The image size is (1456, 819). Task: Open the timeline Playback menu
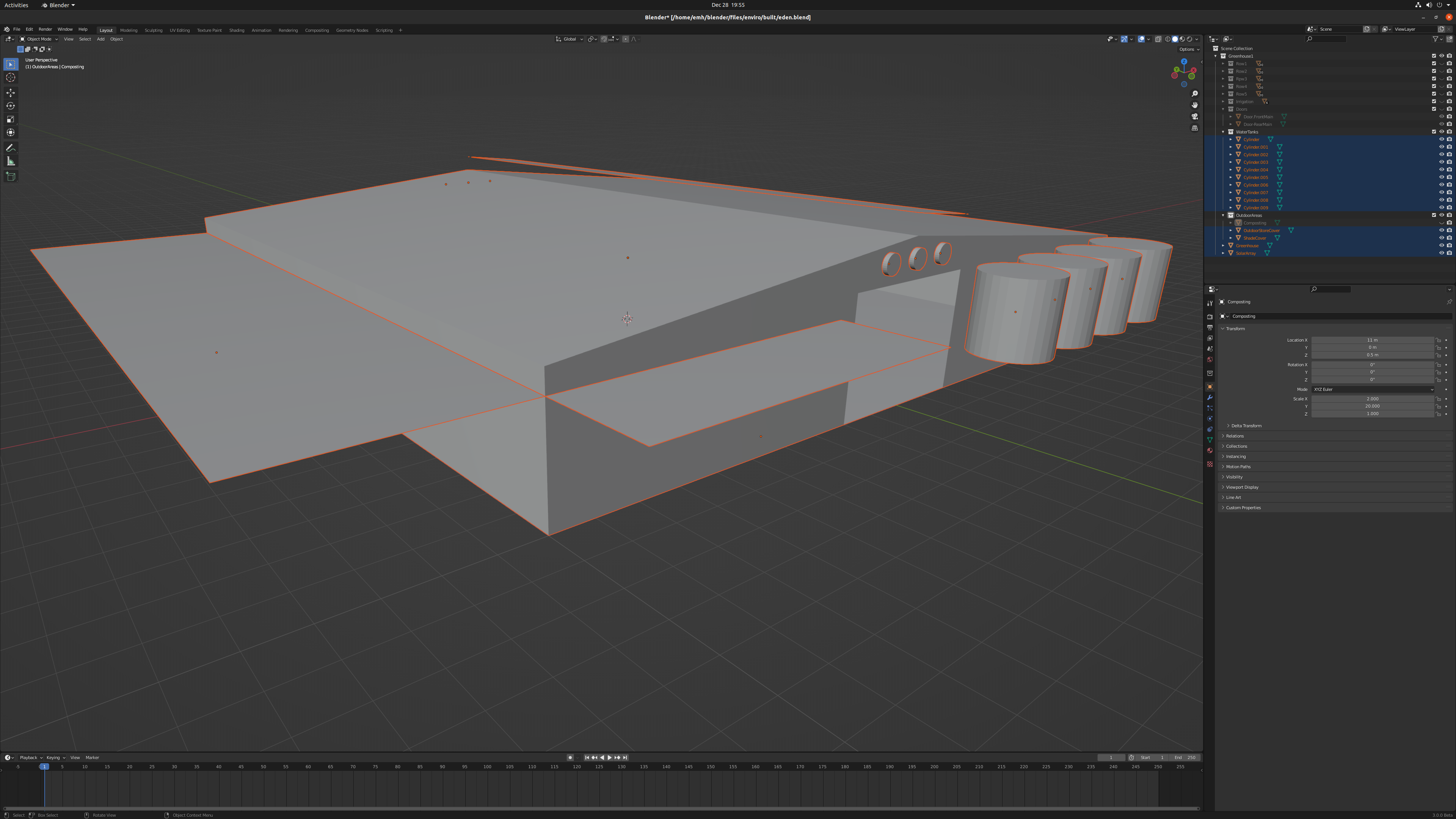tap(30, 758)
